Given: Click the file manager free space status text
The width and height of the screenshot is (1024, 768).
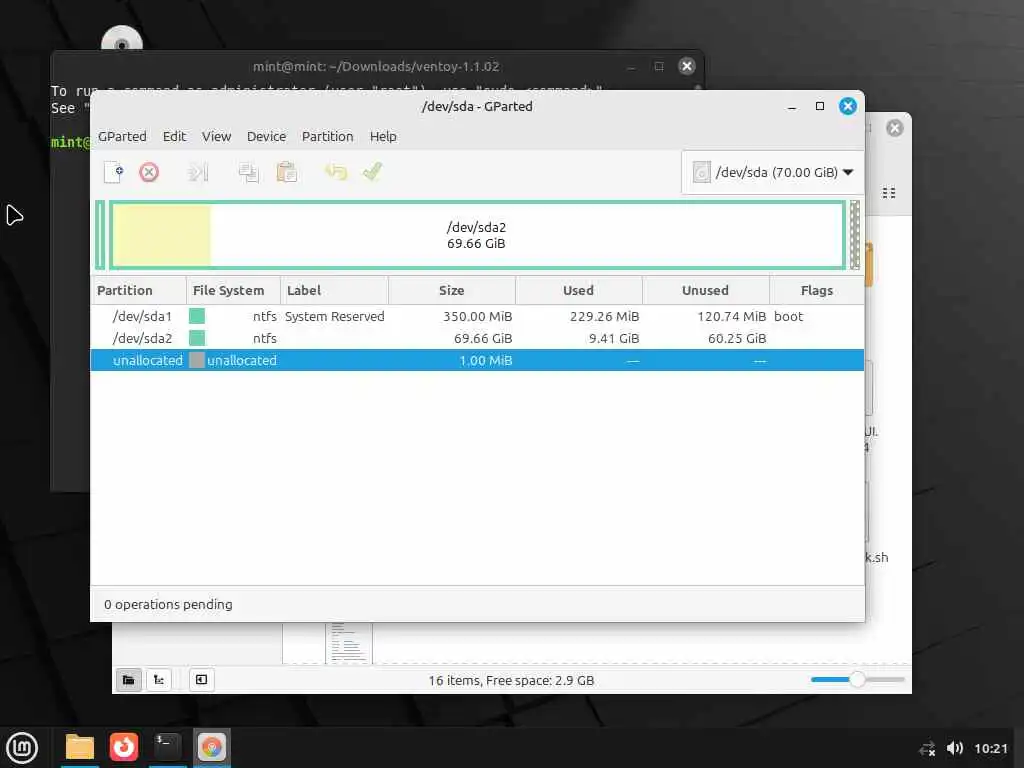Looking at the screenshot, I should click(x=511, y=680).
